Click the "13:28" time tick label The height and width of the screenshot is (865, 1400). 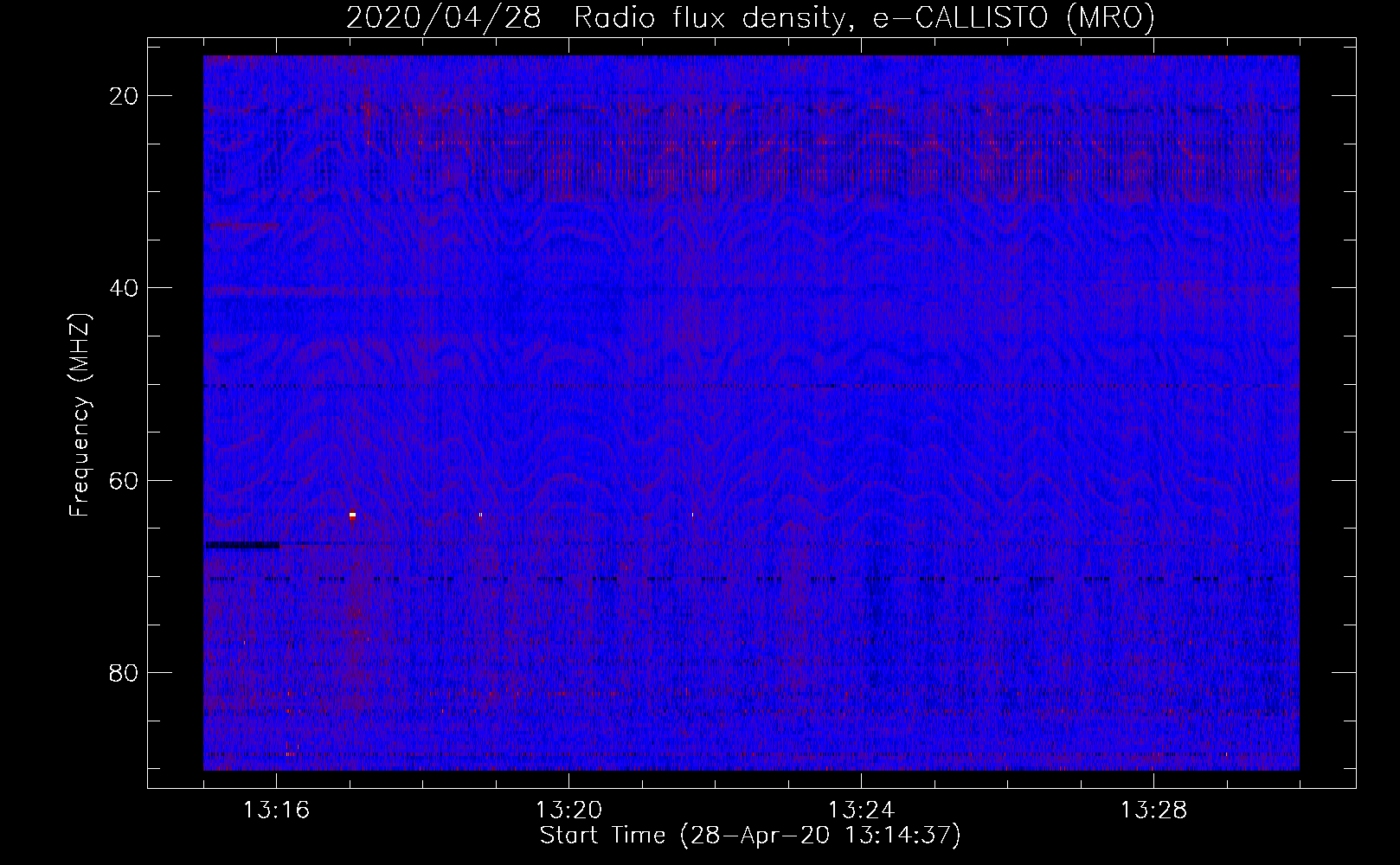[x=1154, y=811]
